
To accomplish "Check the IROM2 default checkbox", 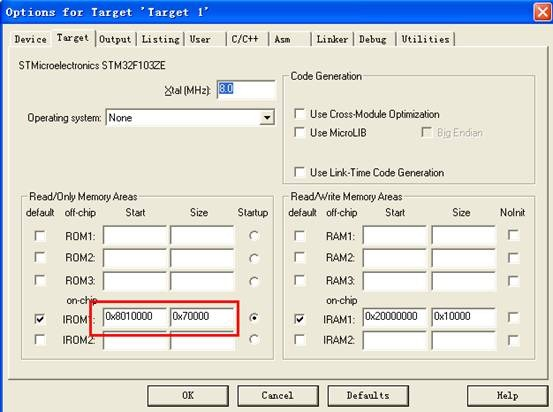I will click(40, 340).
